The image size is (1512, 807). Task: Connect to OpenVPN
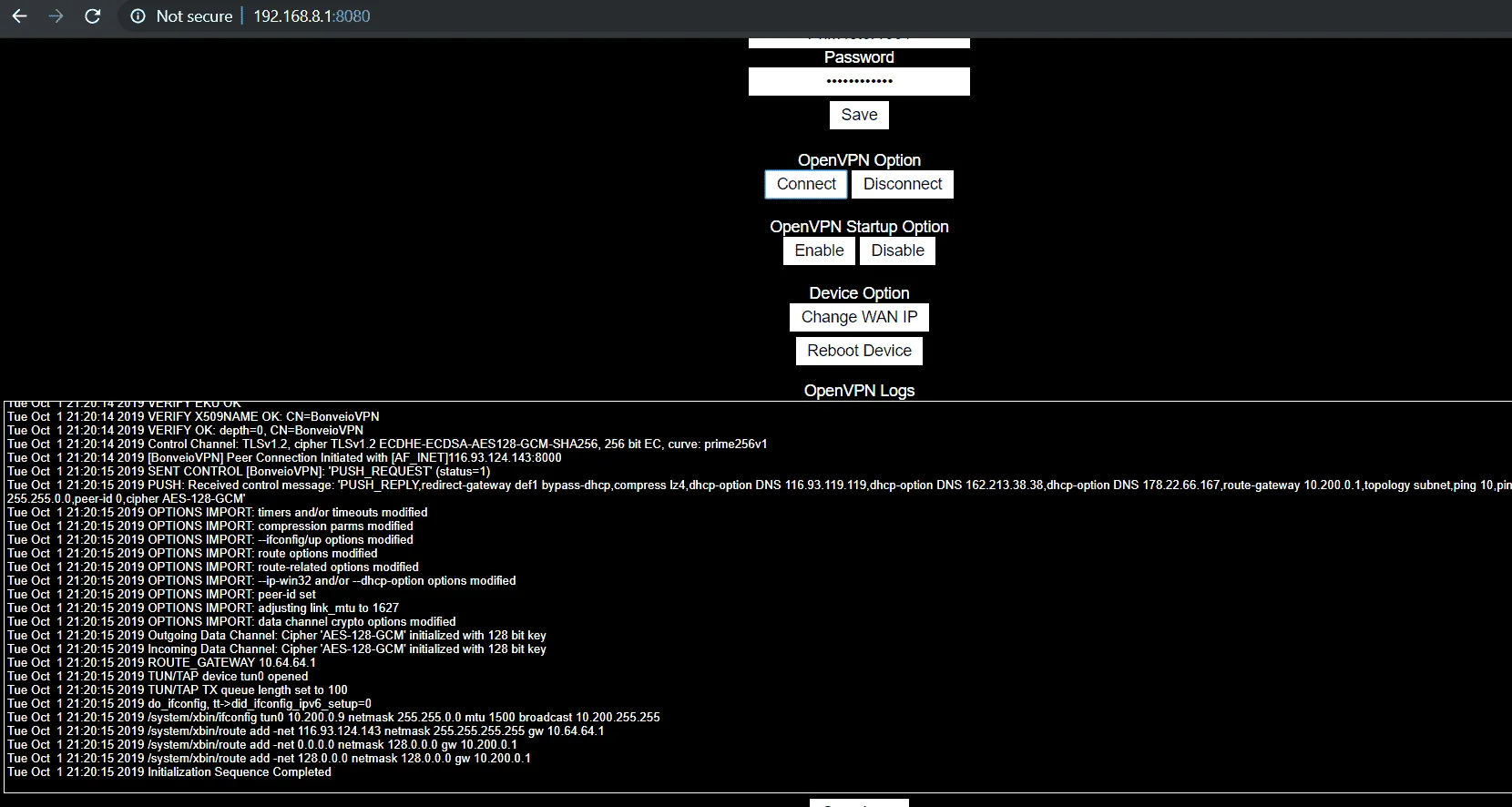[806, 184]
